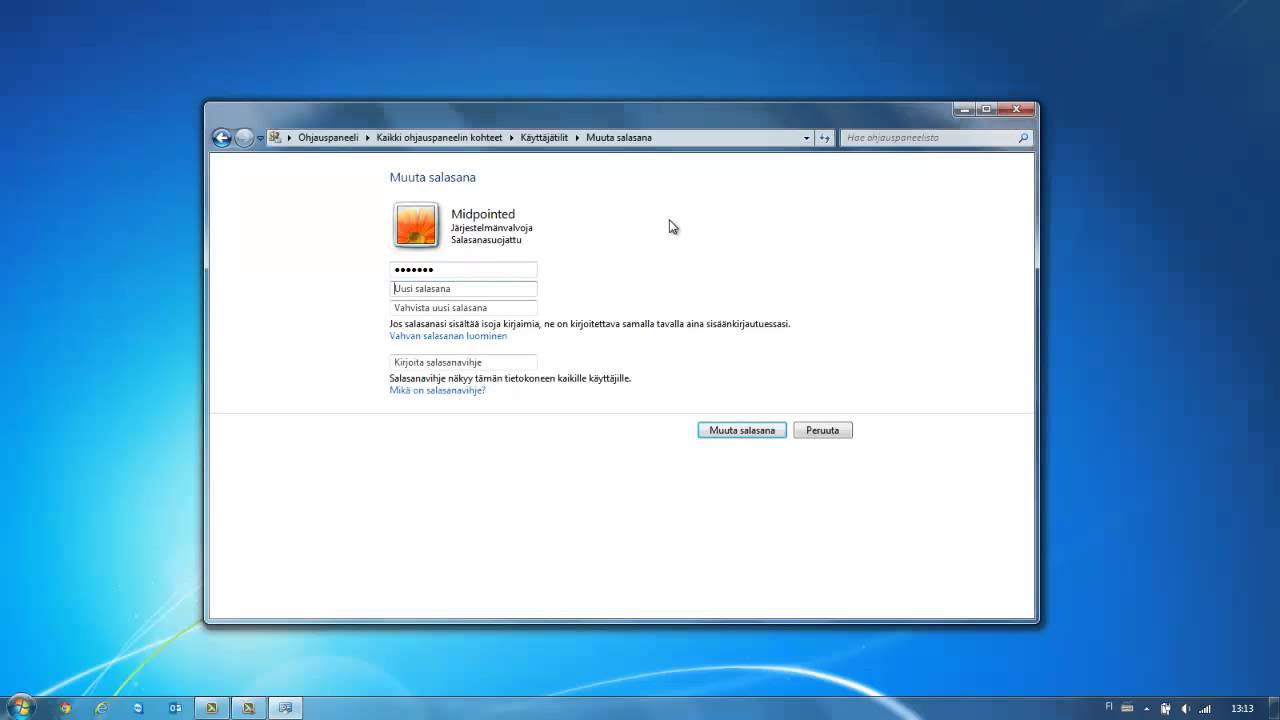Screen dimensions: 1280x720
Task: Open the TeamViewer taskbar icon
Action: click(138, 708)
